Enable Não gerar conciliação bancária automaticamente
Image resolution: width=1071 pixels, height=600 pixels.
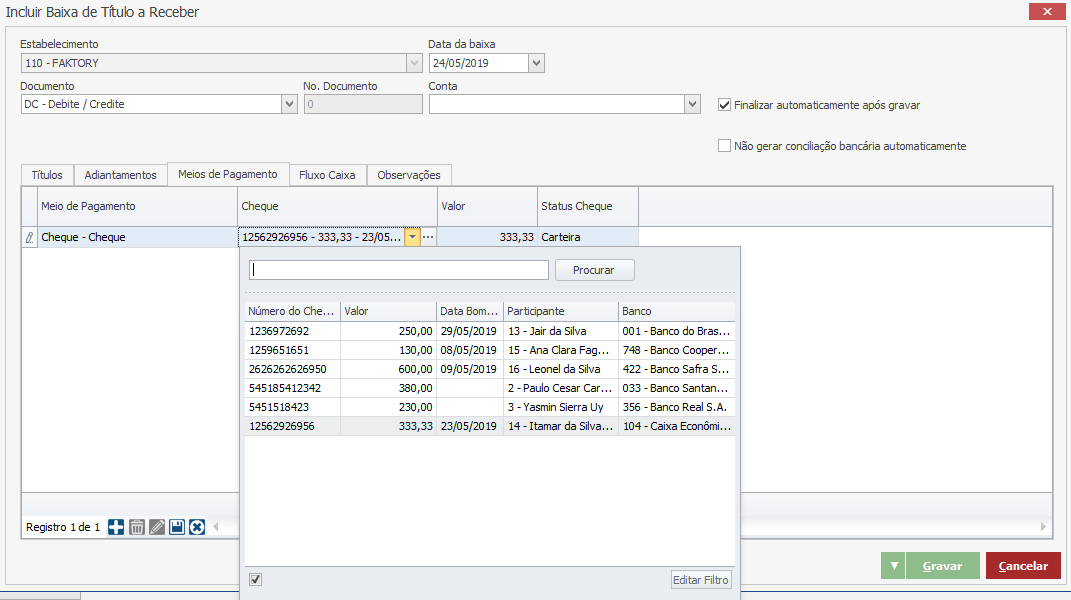click(x=725, y=146)
